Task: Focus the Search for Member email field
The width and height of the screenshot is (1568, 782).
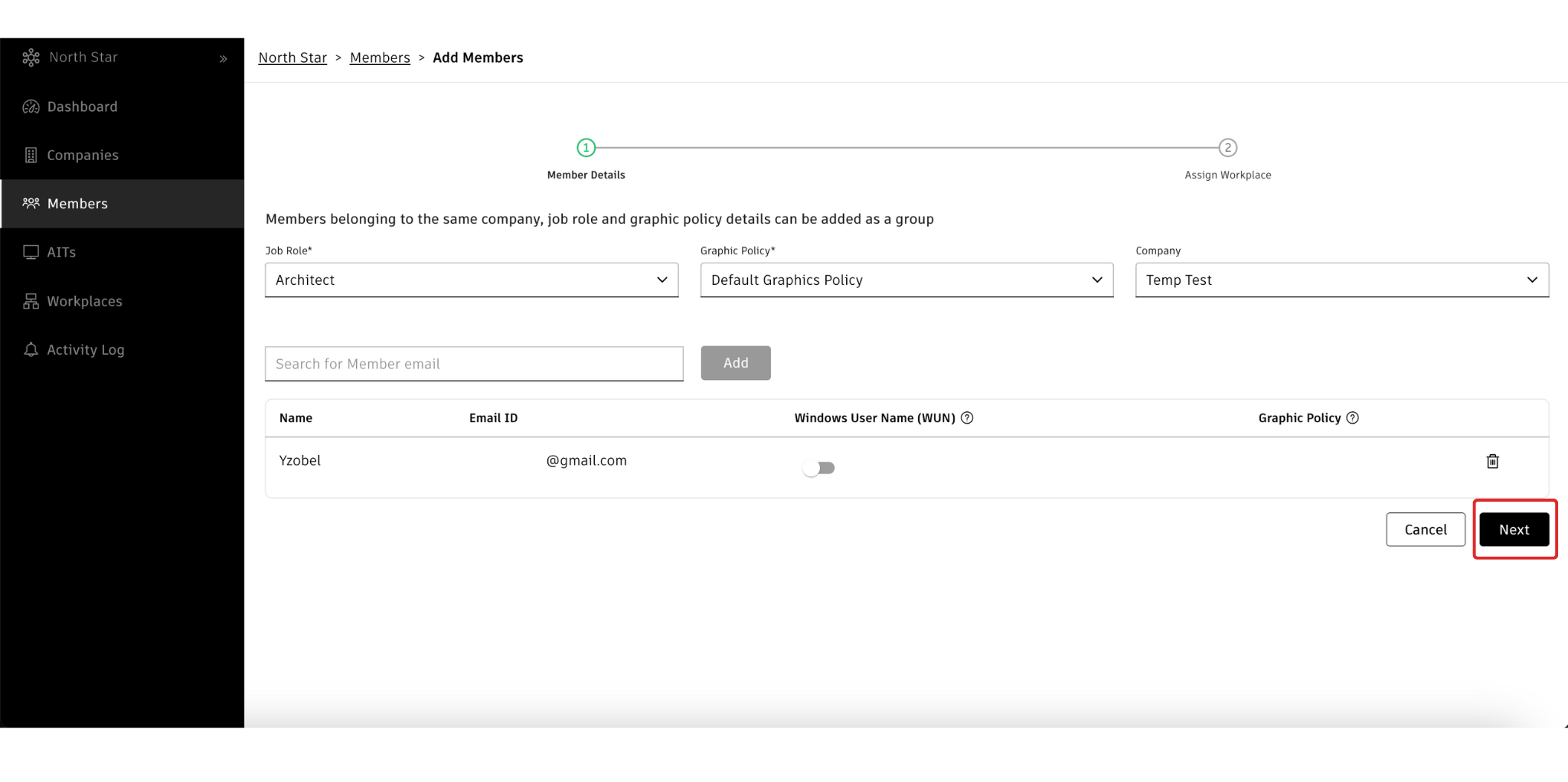Action: (474, 364)
